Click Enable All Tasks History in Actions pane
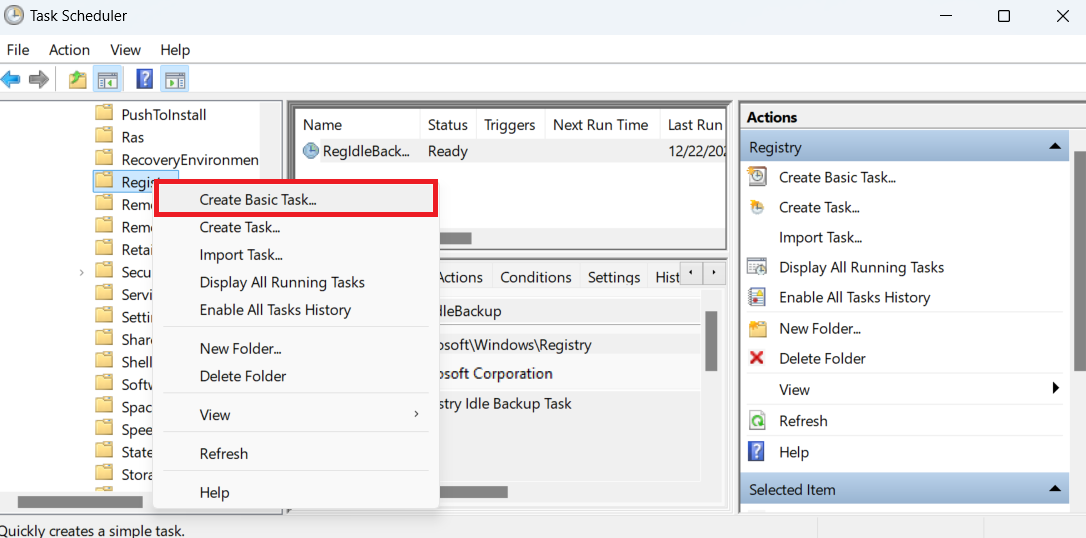The image size is (1086, 538). (854, 297)
